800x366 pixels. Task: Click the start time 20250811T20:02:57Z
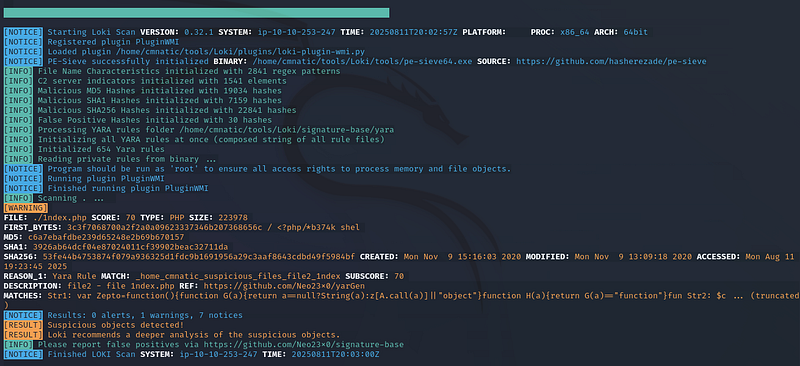click(x=413, y=32)
